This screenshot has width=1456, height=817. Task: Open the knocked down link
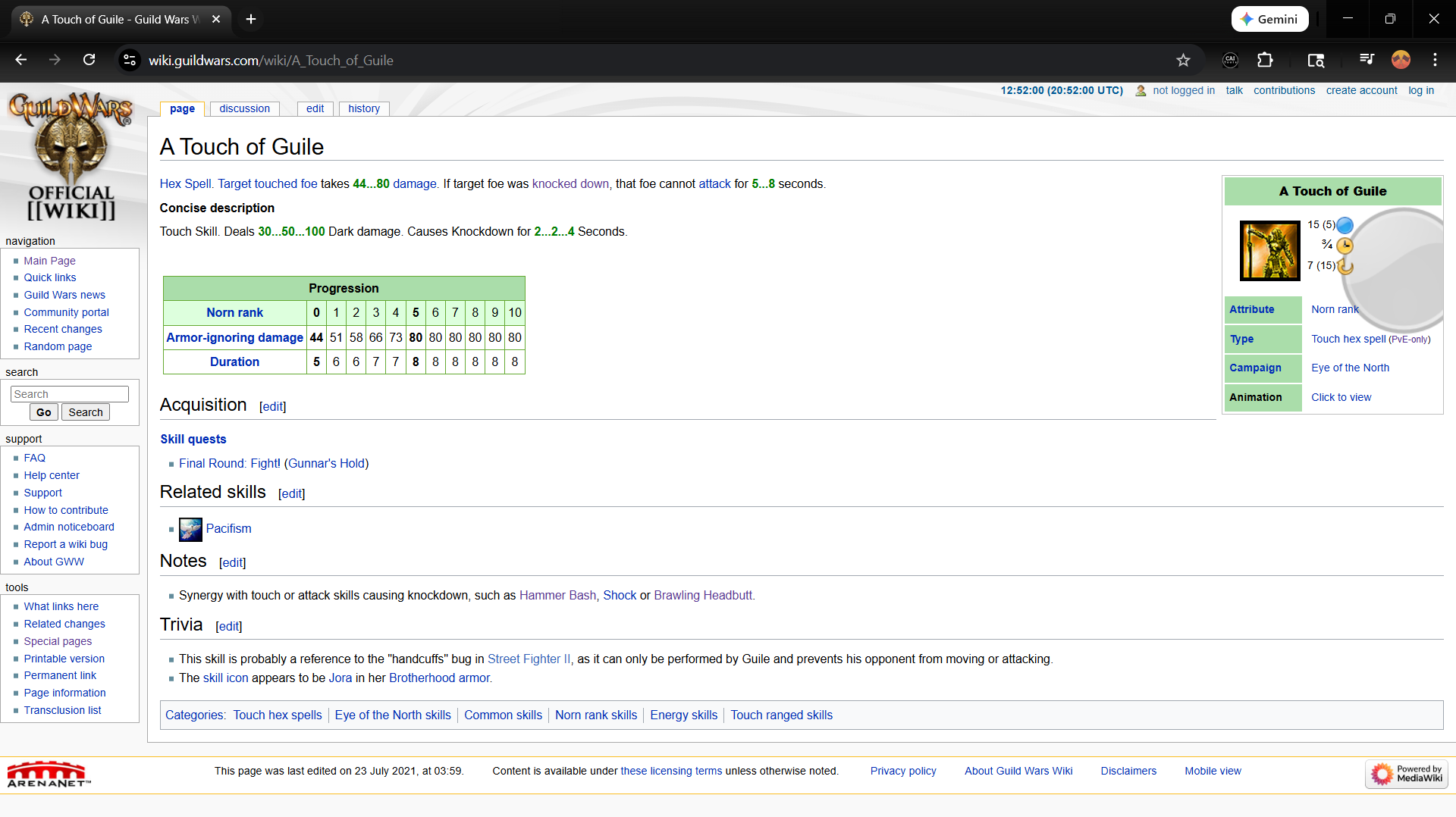pyautogui.click(x=570, y=183)
